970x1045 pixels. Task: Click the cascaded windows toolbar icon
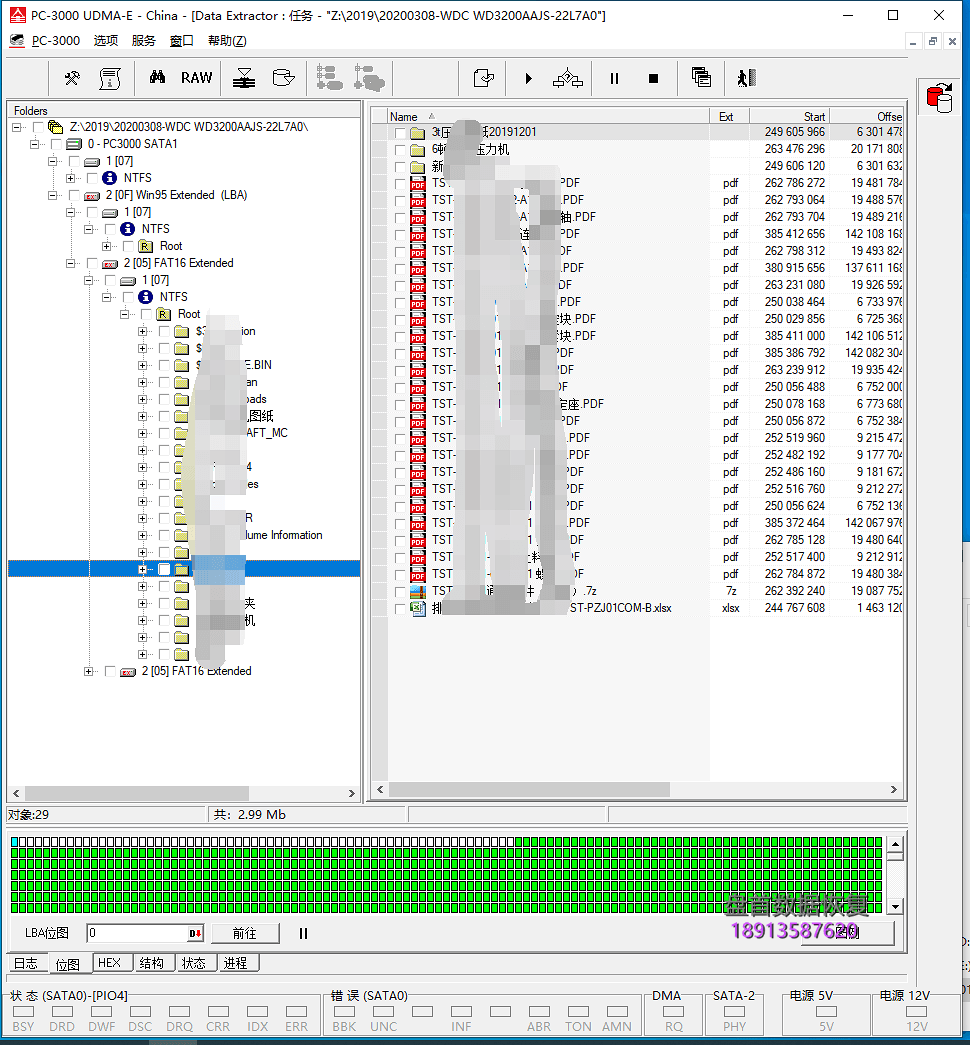click(701, 77)
